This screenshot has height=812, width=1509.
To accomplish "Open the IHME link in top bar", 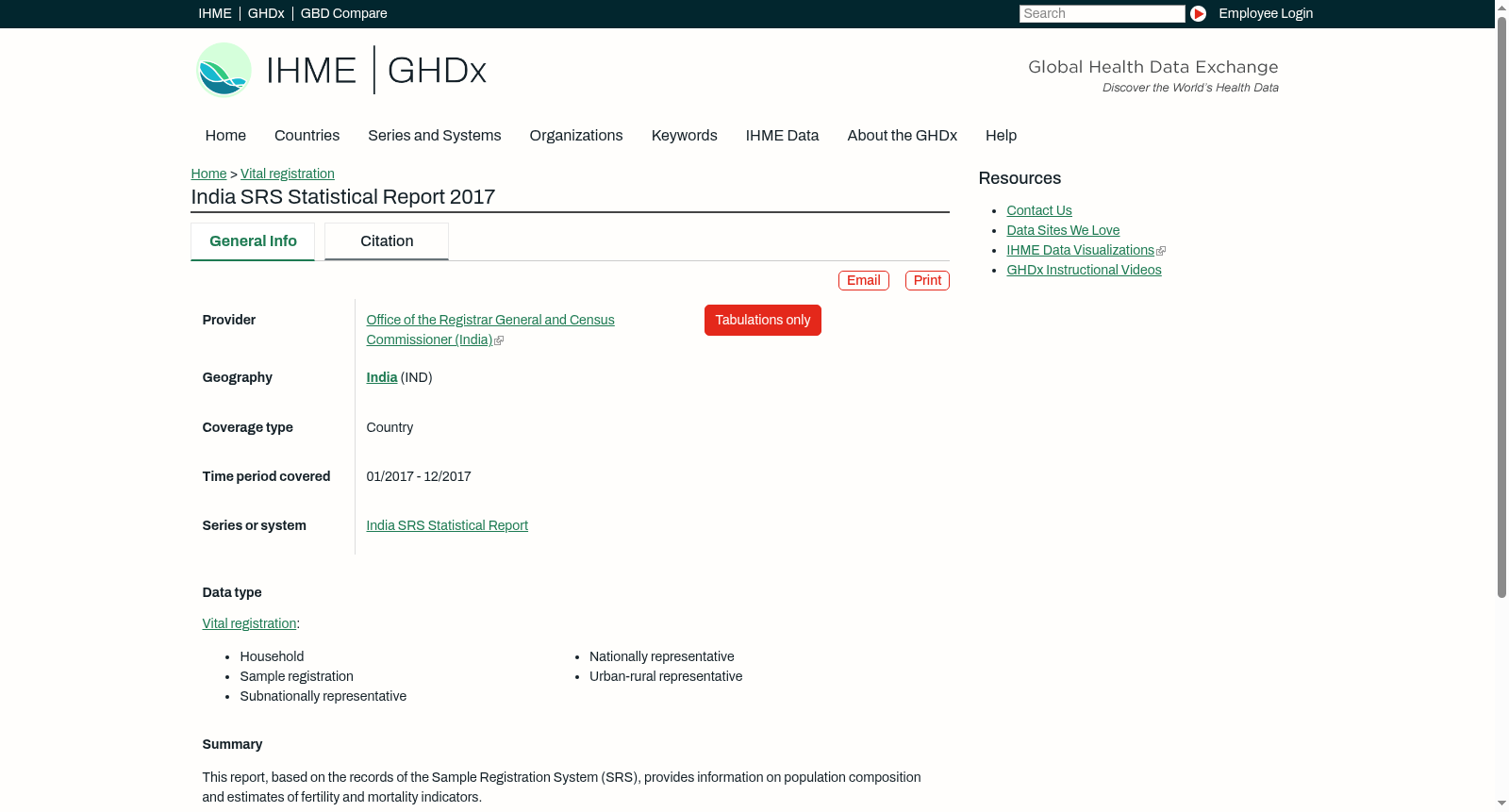I will coord(215,13).
